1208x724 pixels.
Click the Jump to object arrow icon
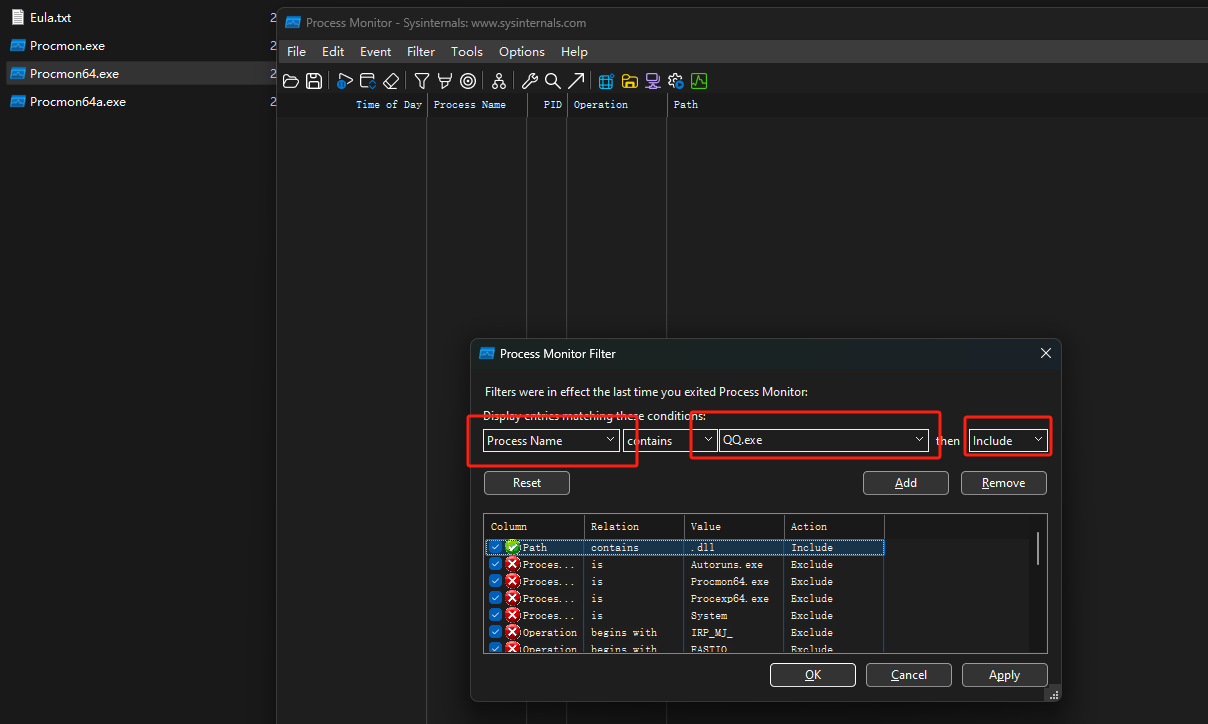(576, 81)
